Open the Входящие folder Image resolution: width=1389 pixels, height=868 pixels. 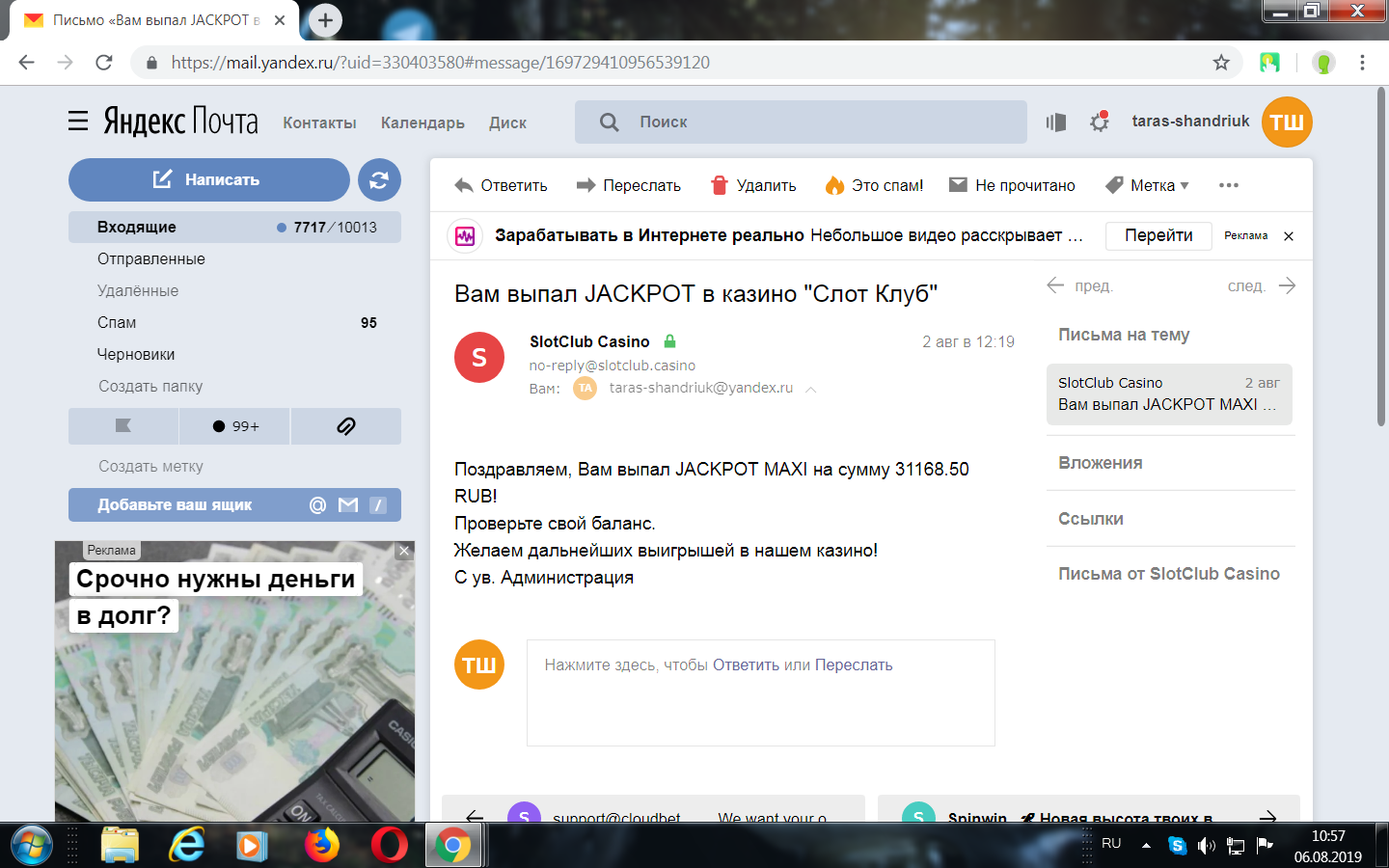tap(234, 228)
